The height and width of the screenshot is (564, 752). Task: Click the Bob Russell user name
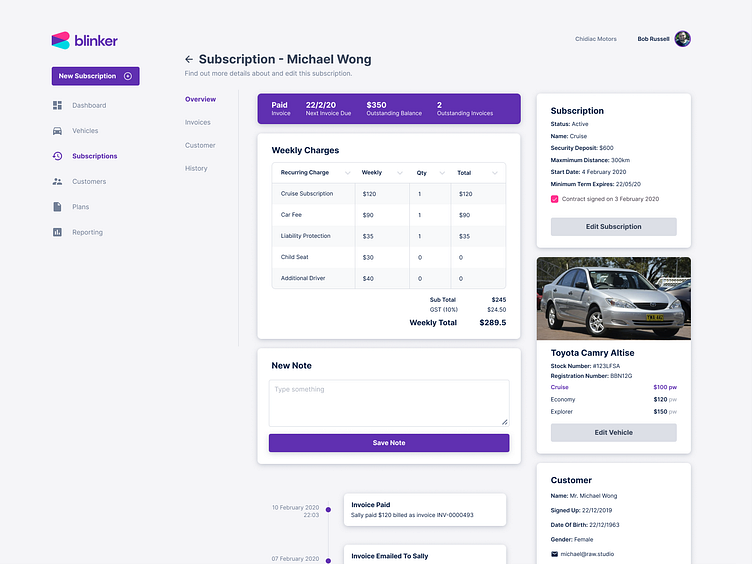653,39
